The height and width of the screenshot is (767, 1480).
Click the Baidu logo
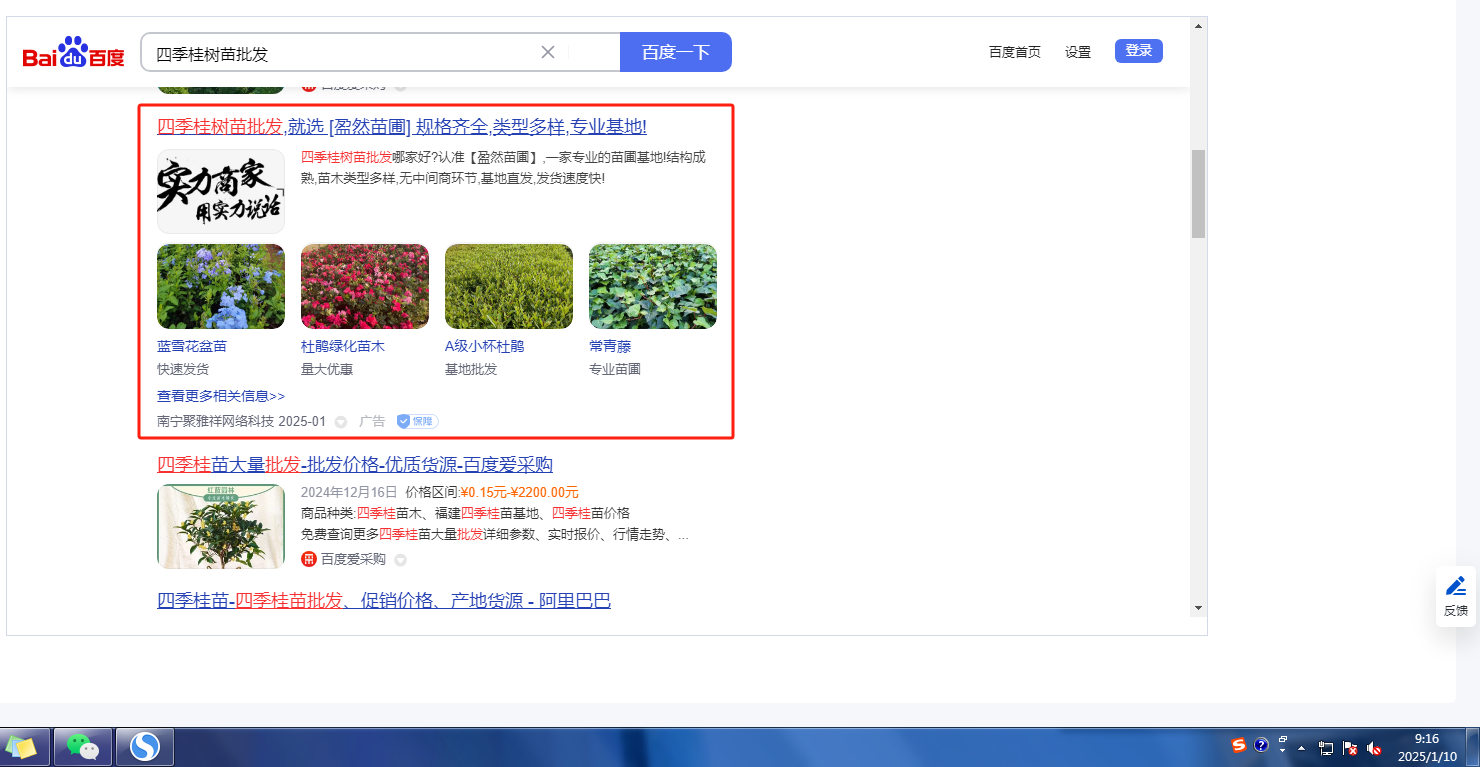(73, 53)
